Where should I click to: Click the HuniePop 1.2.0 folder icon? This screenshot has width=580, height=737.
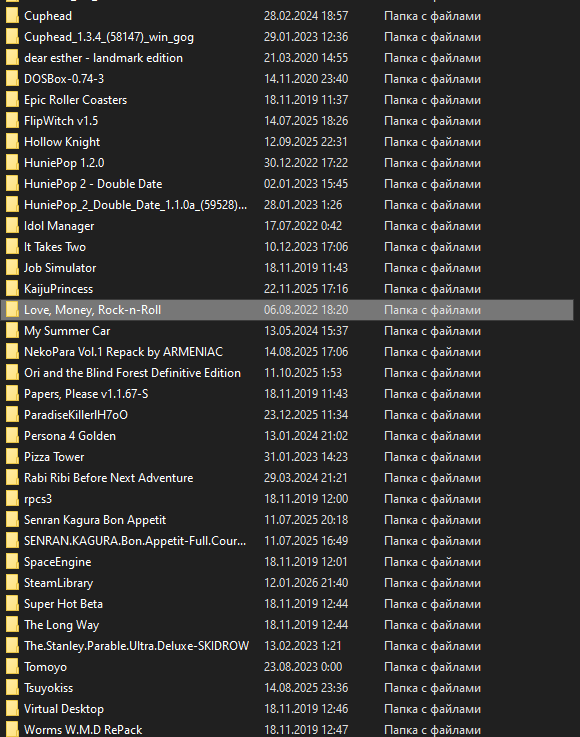click(12, 163)
